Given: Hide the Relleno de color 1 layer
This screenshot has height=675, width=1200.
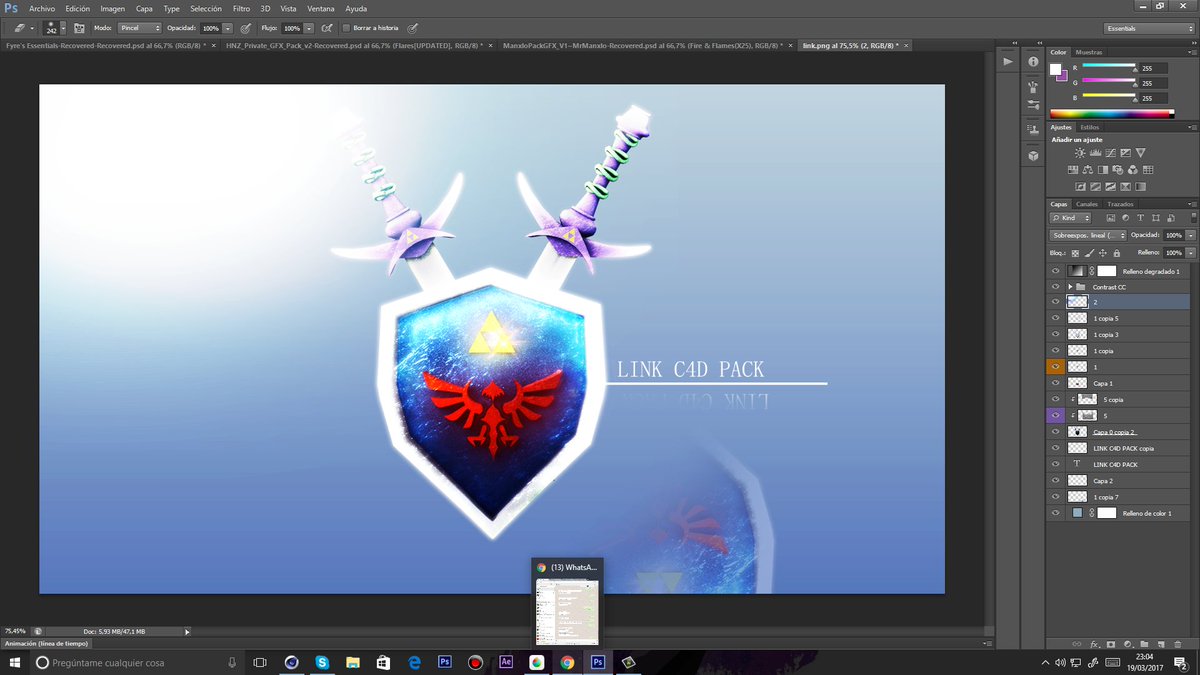Looking at the screenshot, I should [1055, 513].
